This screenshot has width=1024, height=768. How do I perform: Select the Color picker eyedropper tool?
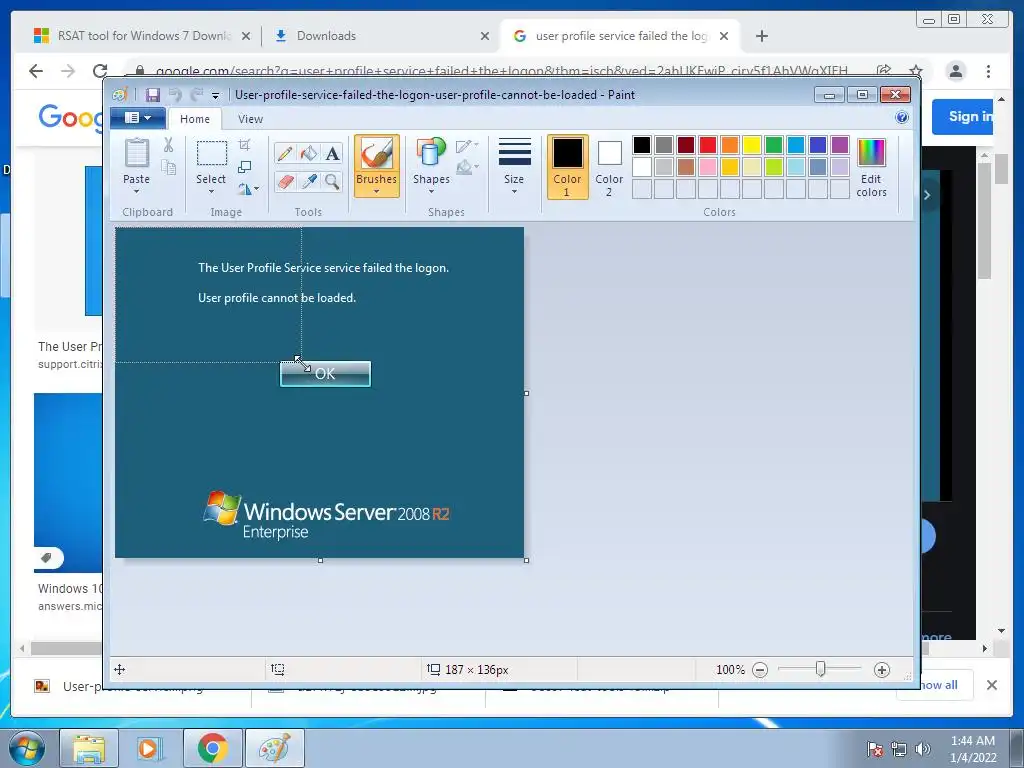click(308, 181)
